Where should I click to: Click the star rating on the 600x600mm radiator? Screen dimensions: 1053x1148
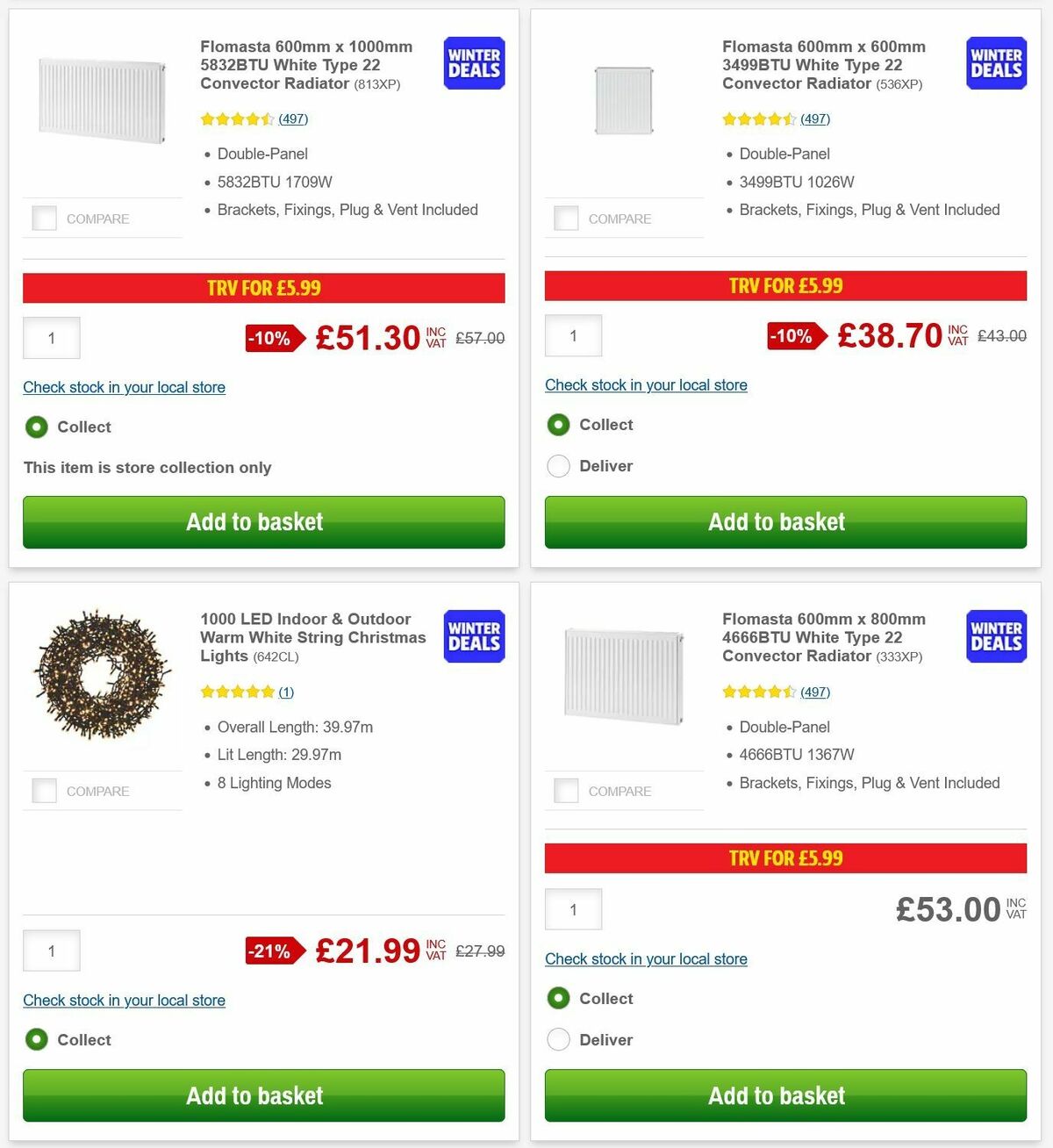(x=760, y=118)
